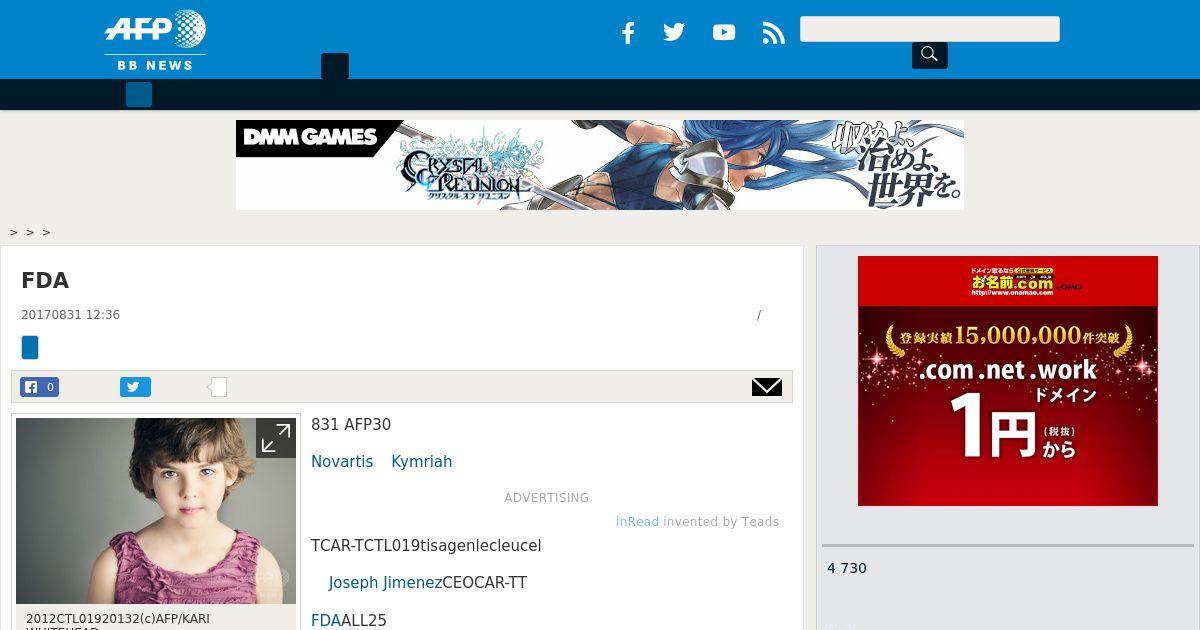Screen dimensions: 1200x630
Task: Click the magnifier search button
Action: [x=929, y=54]
